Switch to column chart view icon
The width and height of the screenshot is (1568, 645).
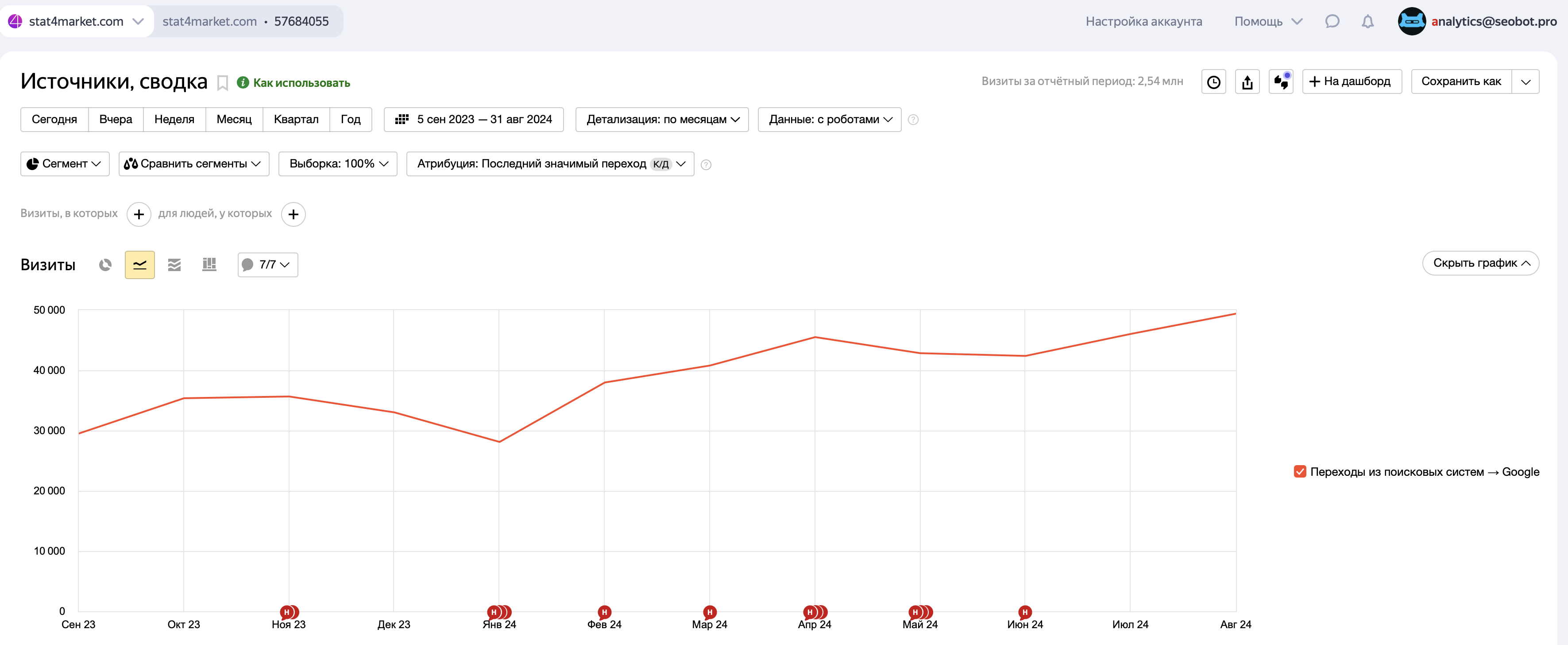(x=209, y=264)
